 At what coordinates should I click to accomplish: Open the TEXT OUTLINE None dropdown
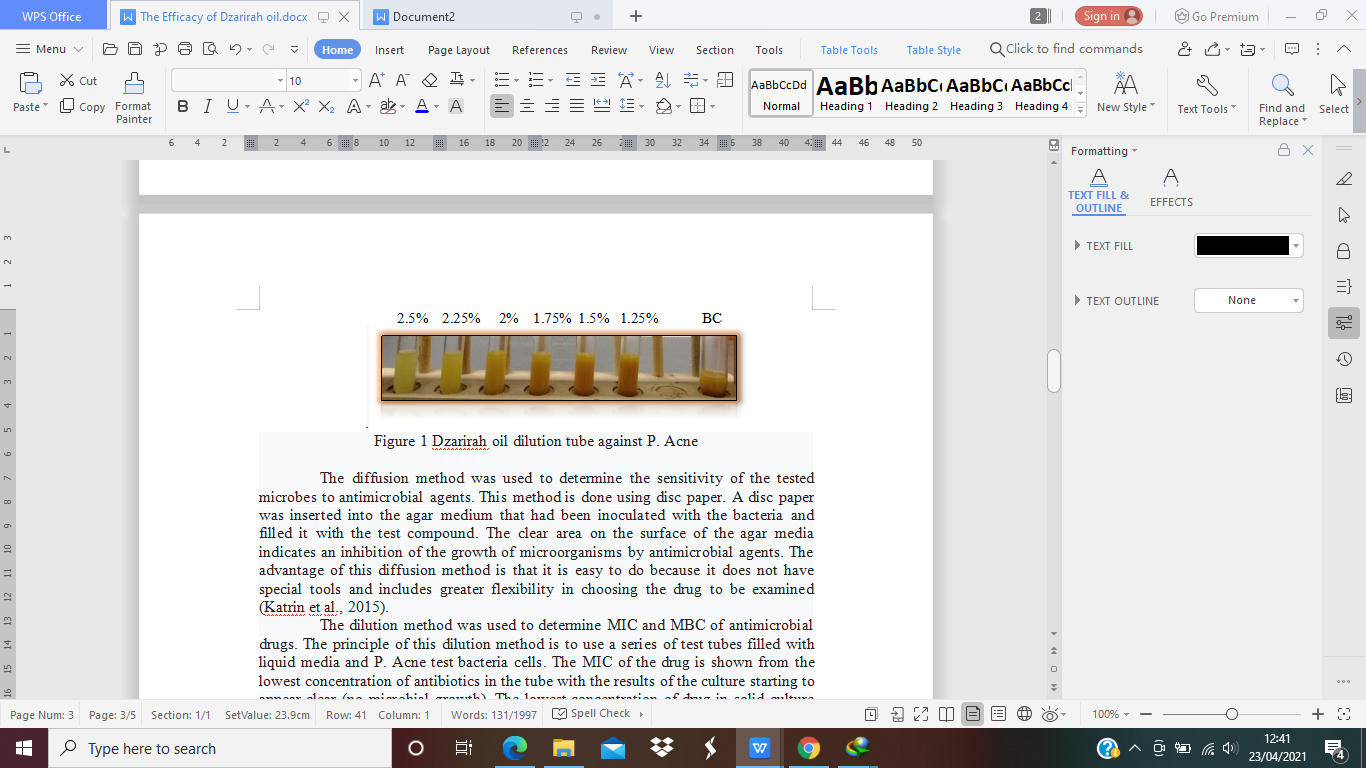click(x=1249, y=300)
